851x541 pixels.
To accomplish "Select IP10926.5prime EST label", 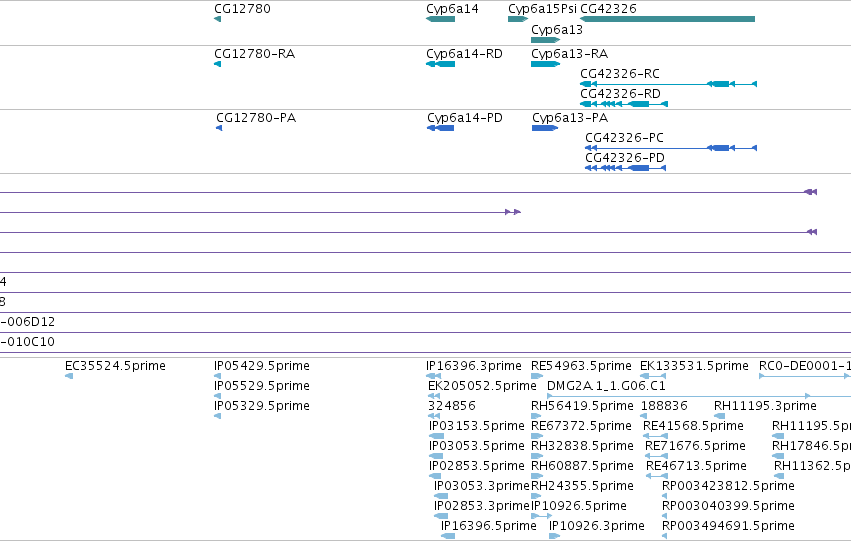I will [579, 506].
